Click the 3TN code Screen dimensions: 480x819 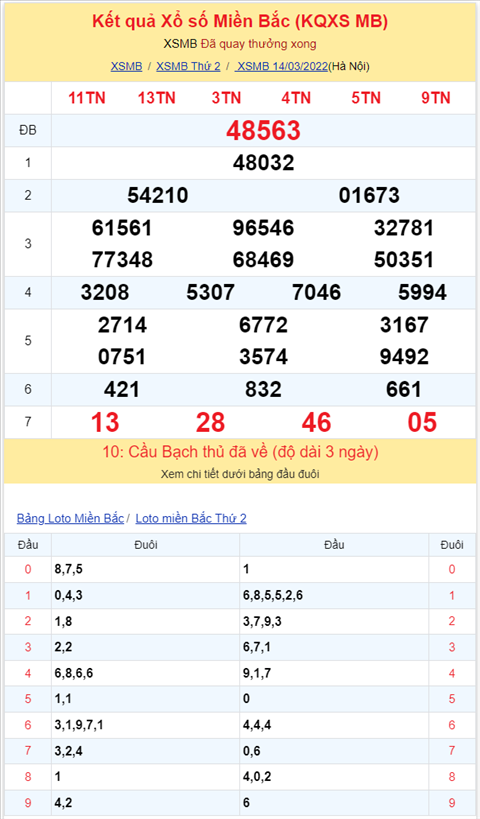click(226, 98)
